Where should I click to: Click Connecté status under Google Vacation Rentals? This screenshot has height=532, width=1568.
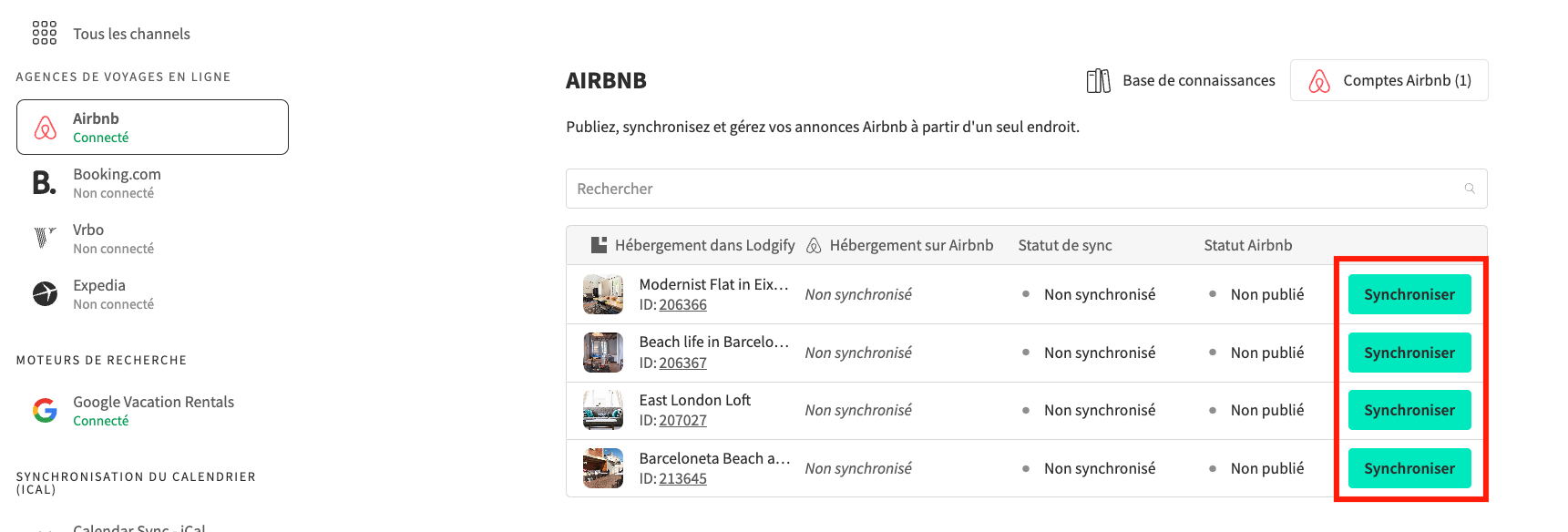(100, 421)
